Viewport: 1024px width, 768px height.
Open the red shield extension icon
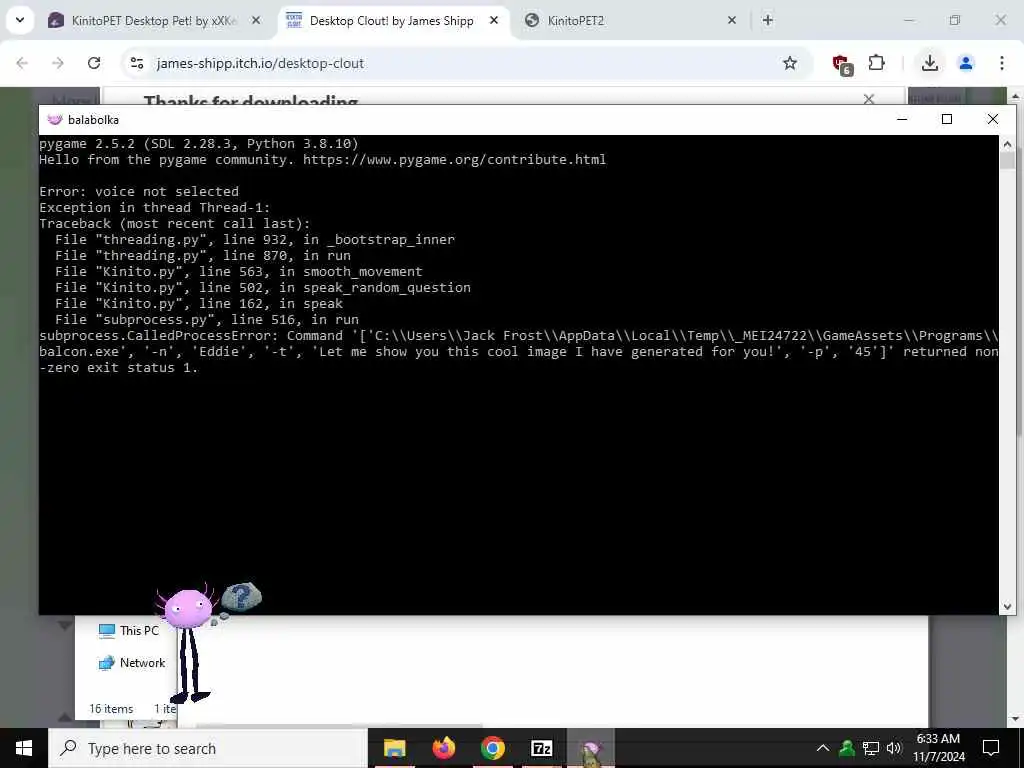841,64
